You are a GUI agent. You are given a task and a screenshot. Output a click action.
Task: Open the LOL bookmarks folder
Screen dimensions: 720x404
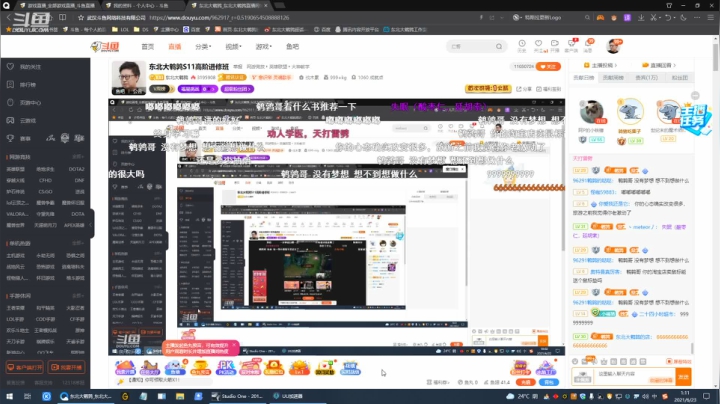[120, 29]
